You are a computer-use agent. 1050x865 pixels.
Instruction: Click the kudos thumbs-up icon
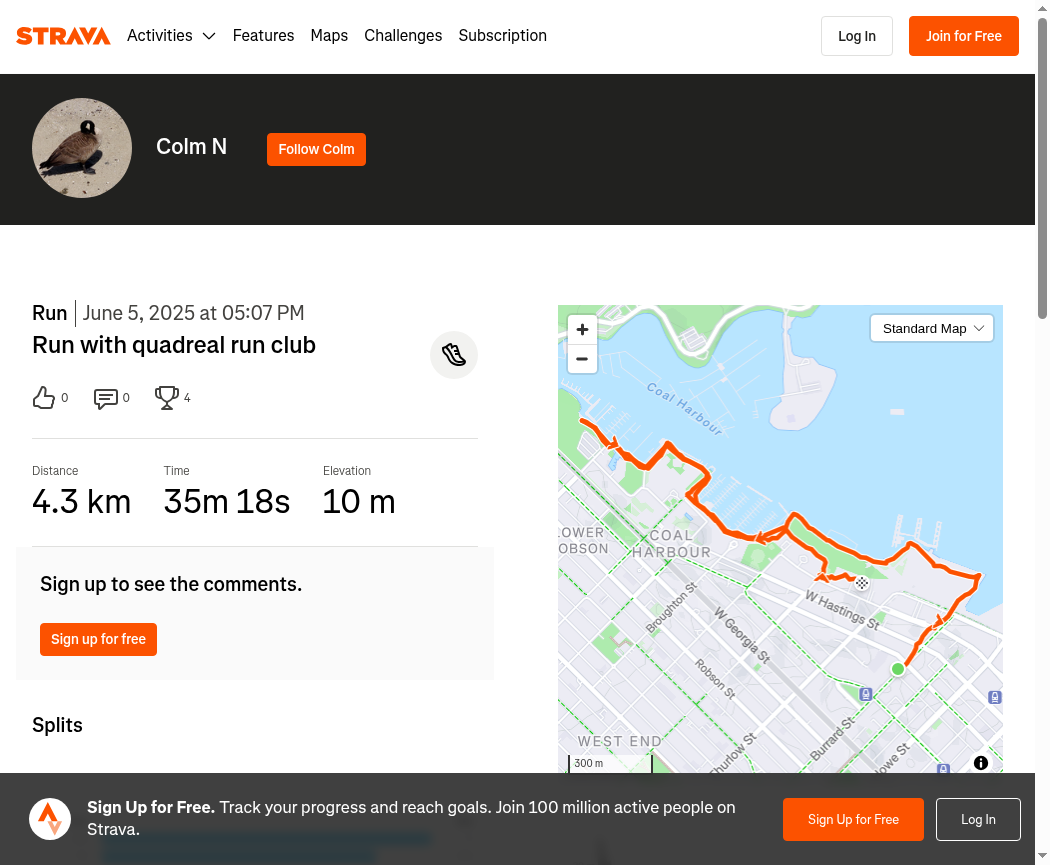click(44, 398)
